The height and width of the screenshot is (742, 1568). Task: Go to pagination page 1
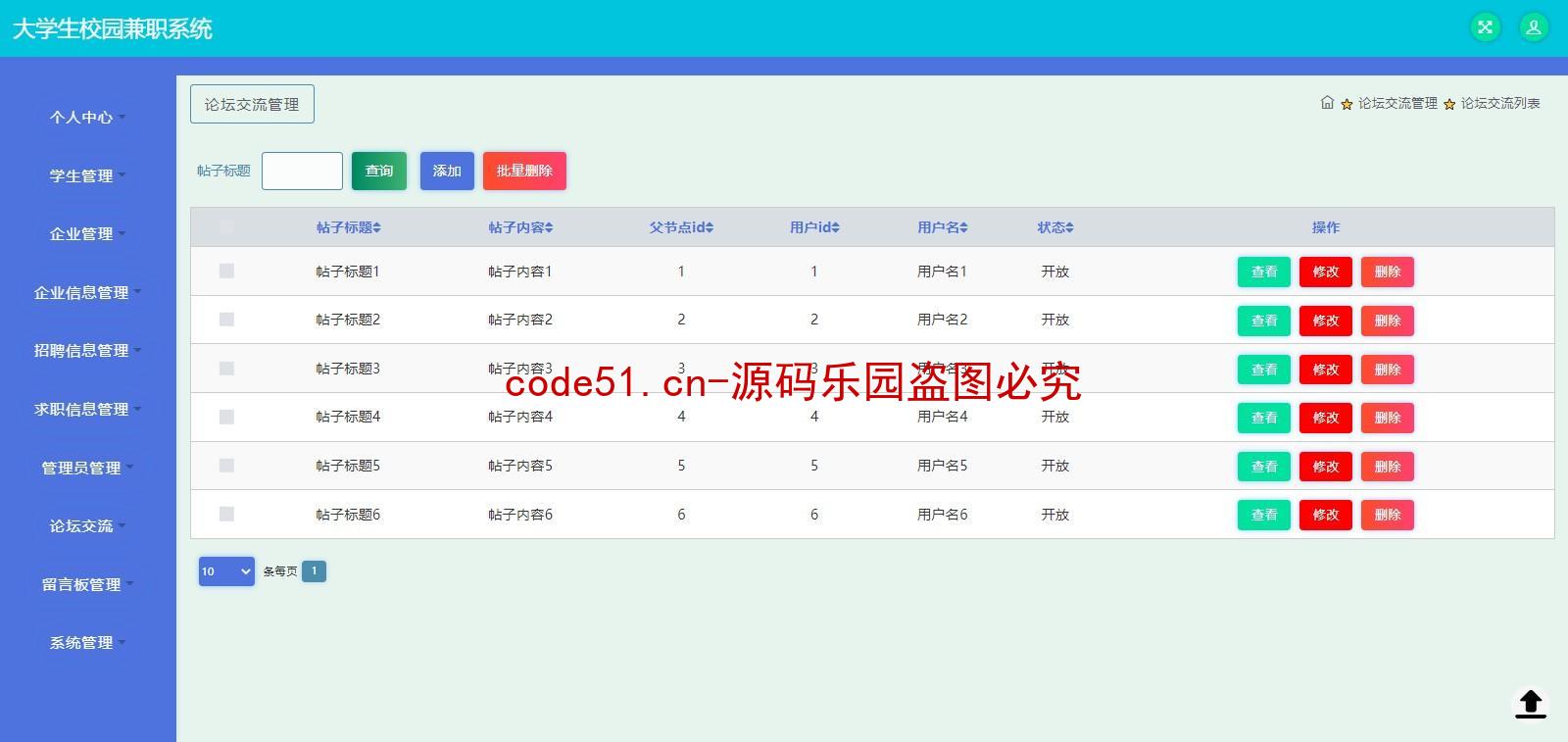coord(314,570)
